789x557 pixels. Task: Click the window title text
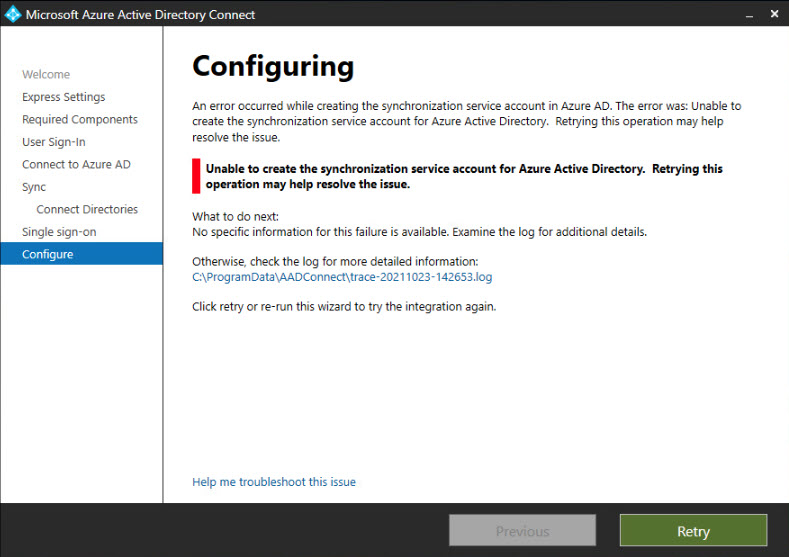140,15
